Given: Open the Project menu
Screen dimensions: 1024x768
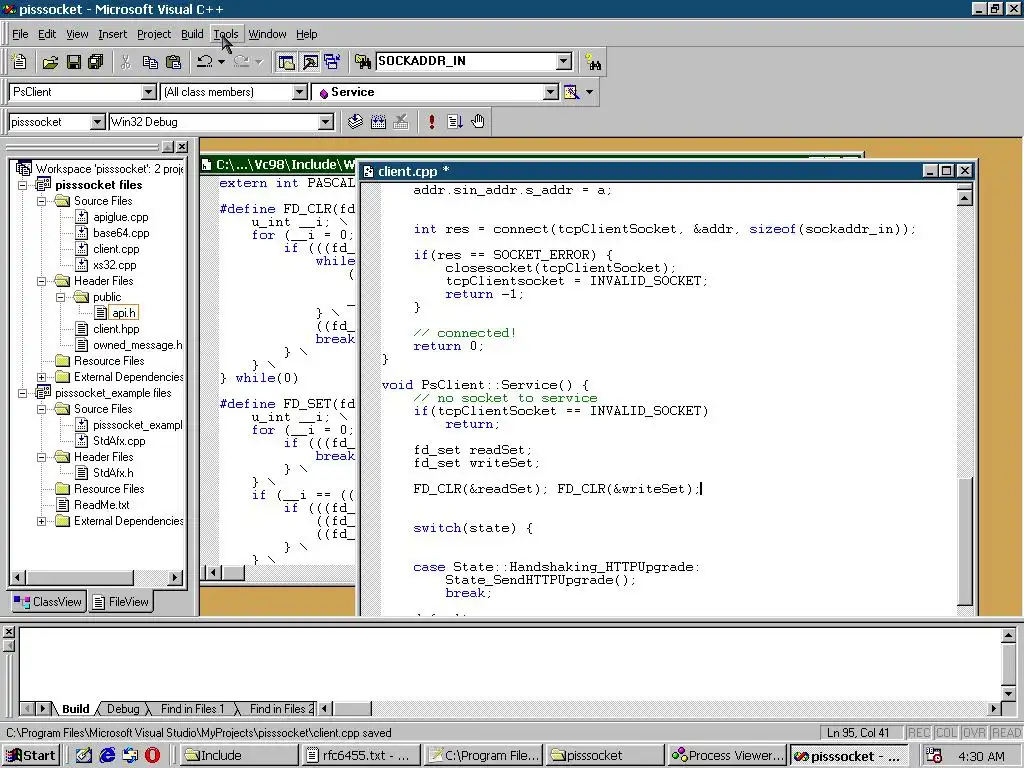Looking at the screenshot, I should (x=153, y=34).
